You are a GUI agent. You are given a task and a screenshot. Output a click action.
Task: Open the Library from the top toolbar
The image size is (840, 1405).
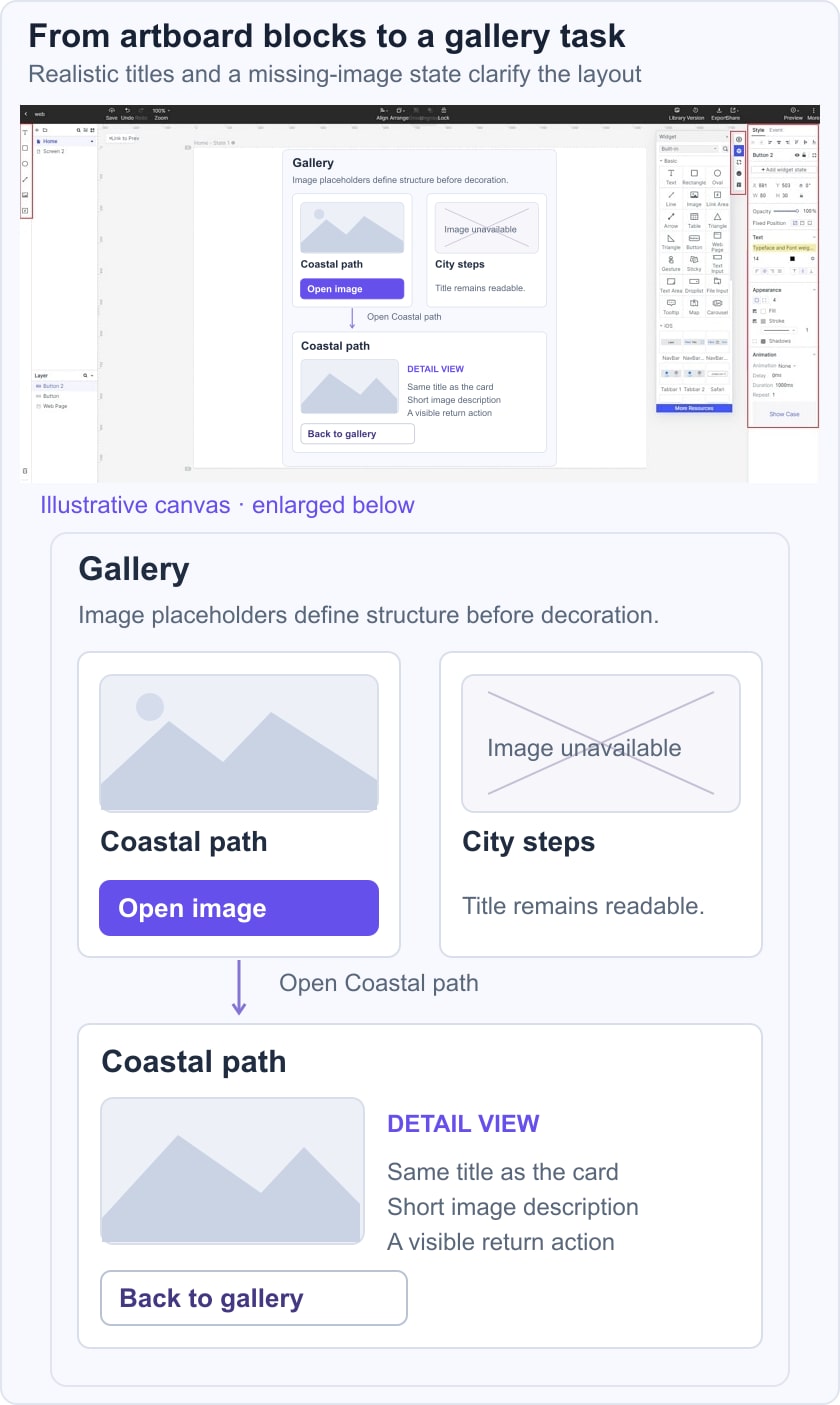677,113
